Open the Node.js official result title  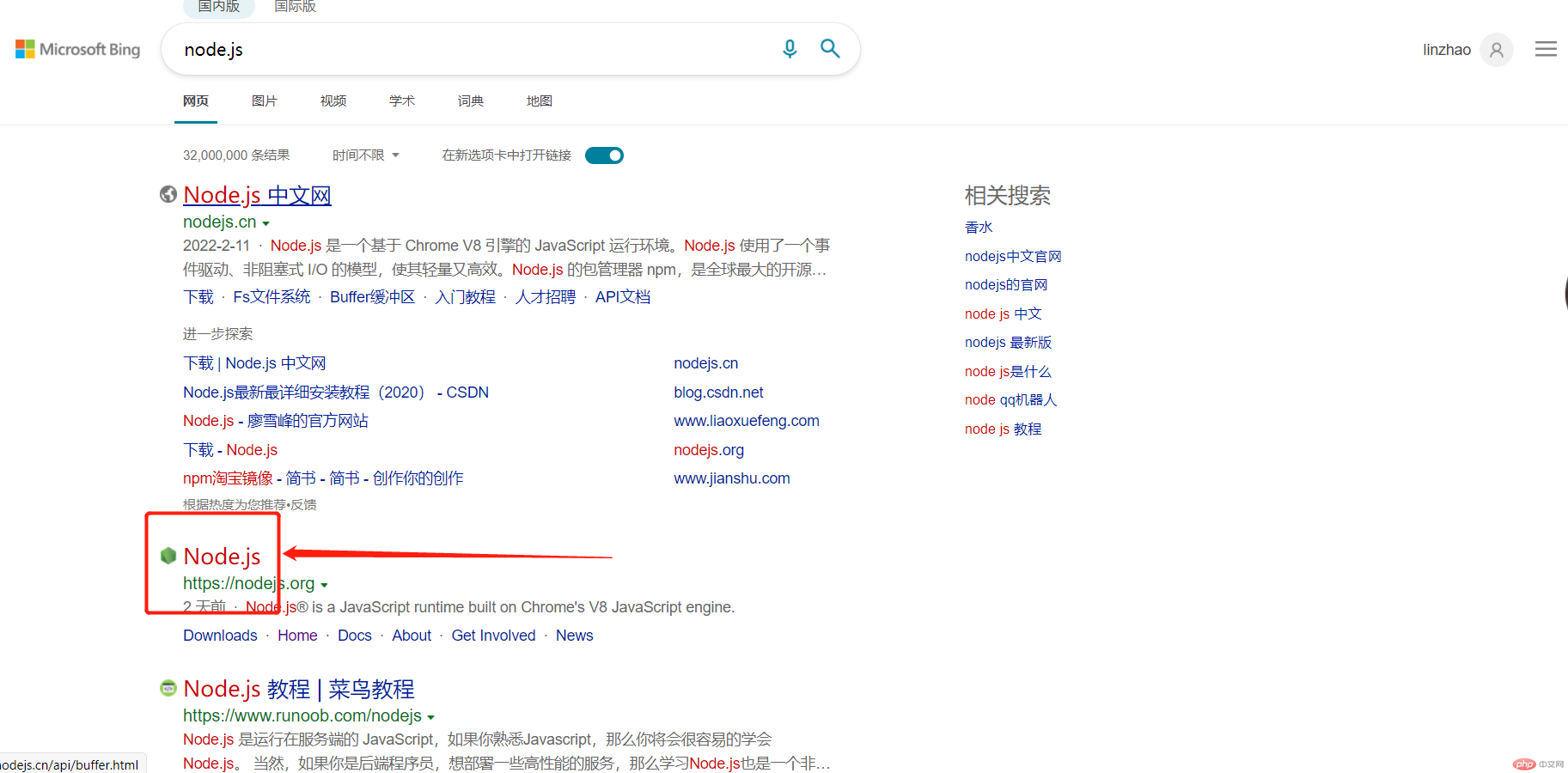(222, 557)
